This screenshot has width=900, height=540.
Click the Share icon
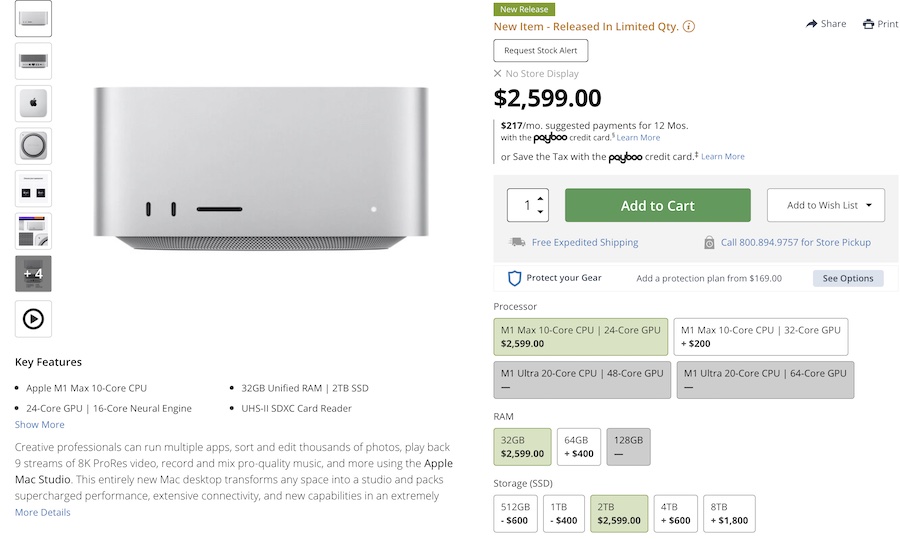click(x=811, y=24)
